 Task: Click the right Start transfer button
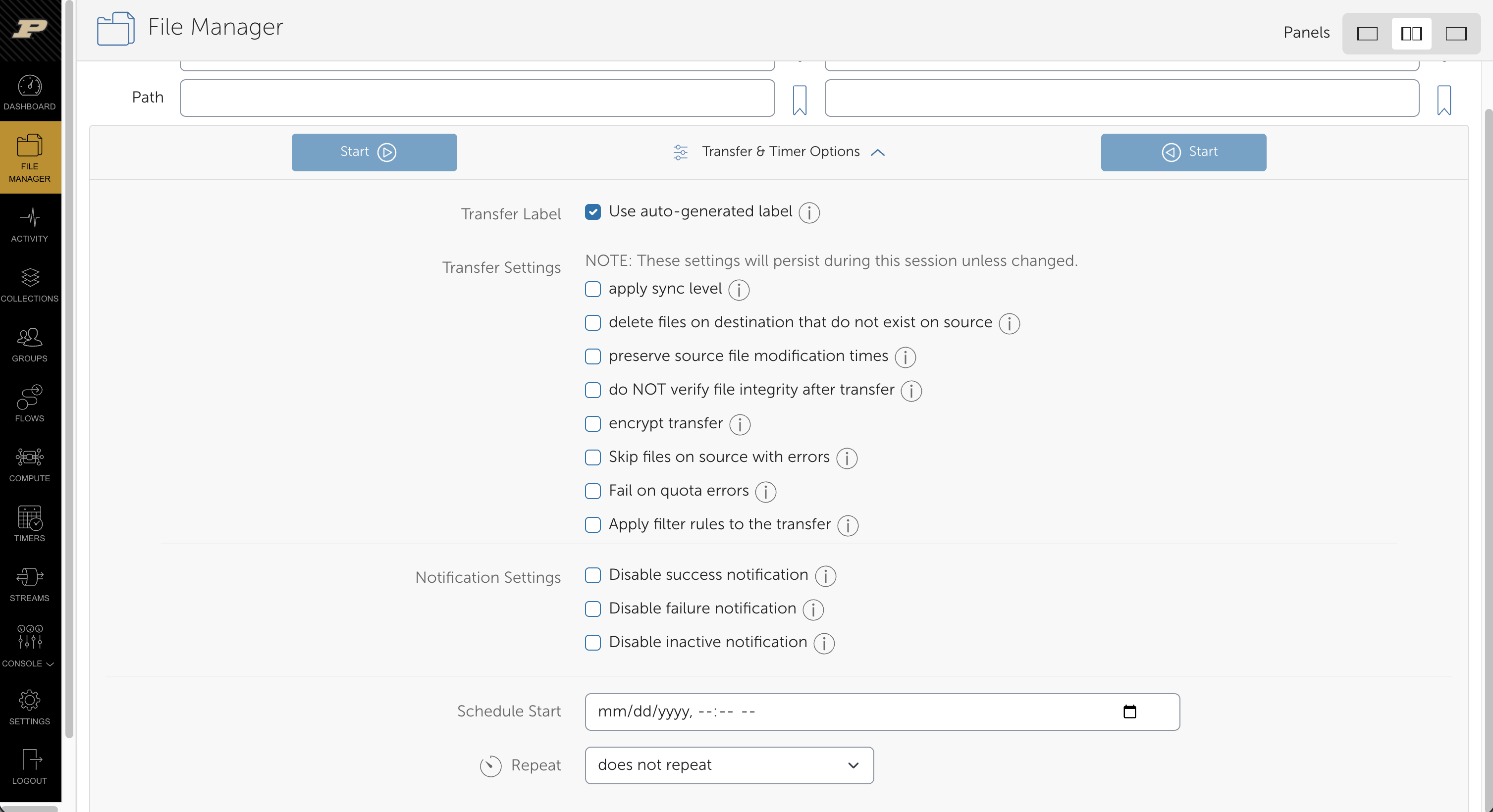click(1183, 152)
